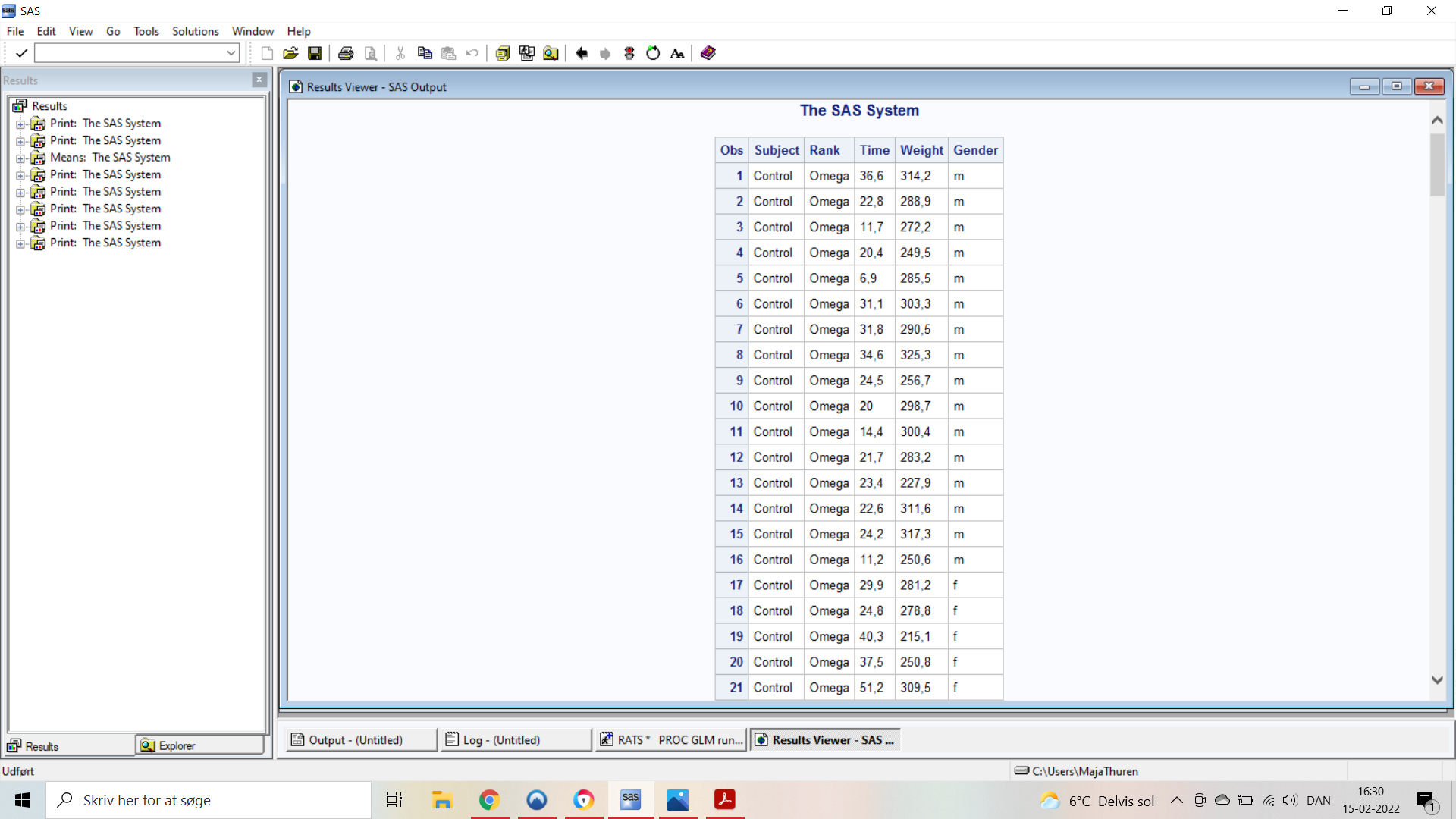
Task: Close the Results side panel
Action: pyautogui.click(x=259, y=80)
